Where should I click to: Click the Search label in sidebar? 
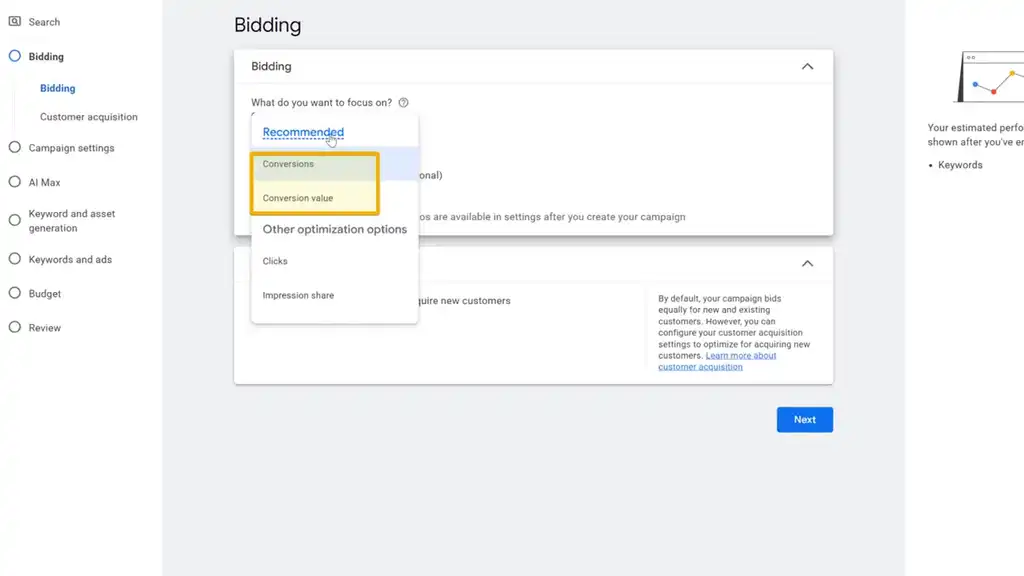tap(44, 22)
